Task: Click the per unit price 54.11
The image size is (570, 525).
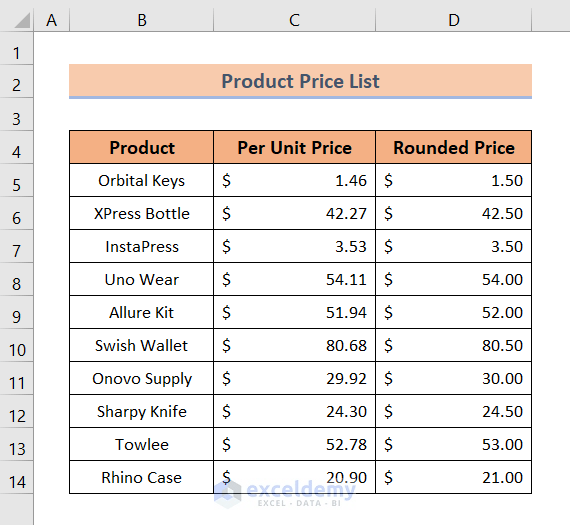Action: point(294,279)
